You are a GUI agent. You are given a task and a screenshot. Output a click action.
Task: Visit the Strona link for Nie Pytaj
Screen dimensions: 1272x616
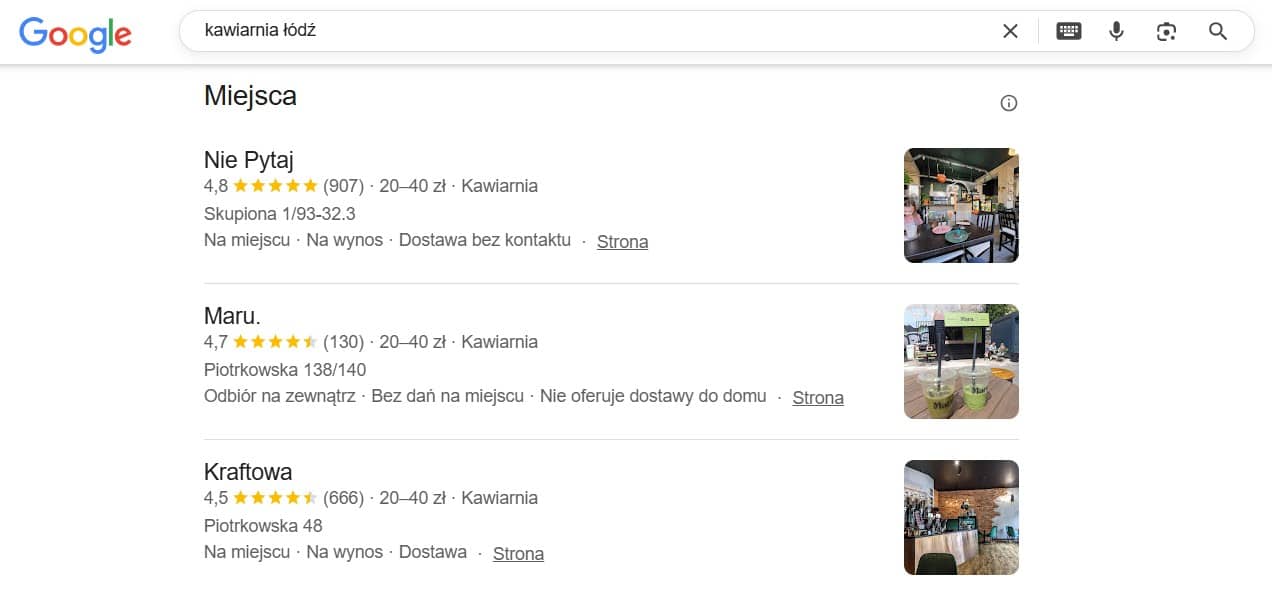coord(622,242)
